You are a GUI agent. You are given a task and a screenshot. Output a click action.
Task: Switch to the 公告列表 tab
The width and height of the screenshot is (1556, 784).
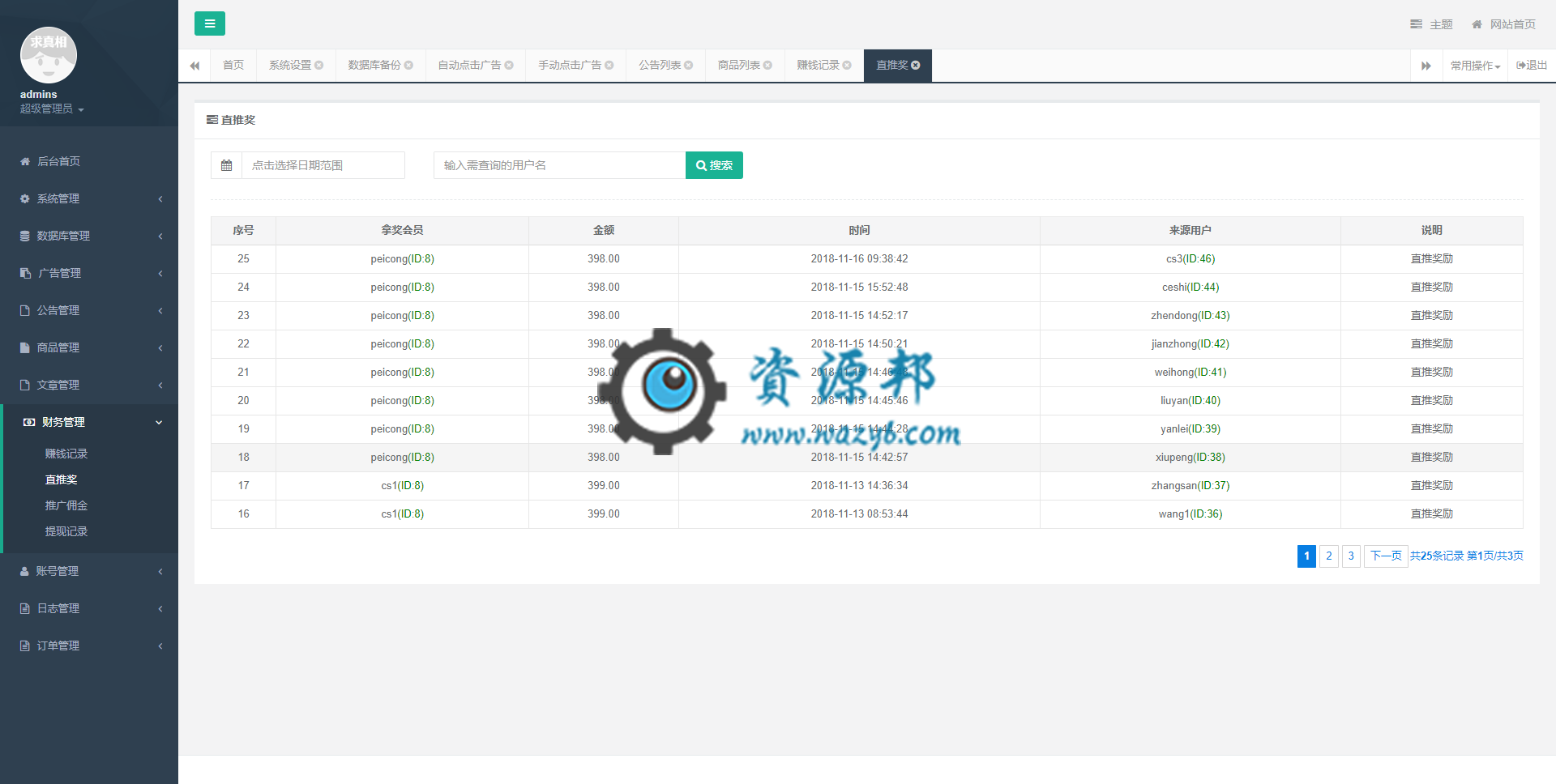pos(660,65)
